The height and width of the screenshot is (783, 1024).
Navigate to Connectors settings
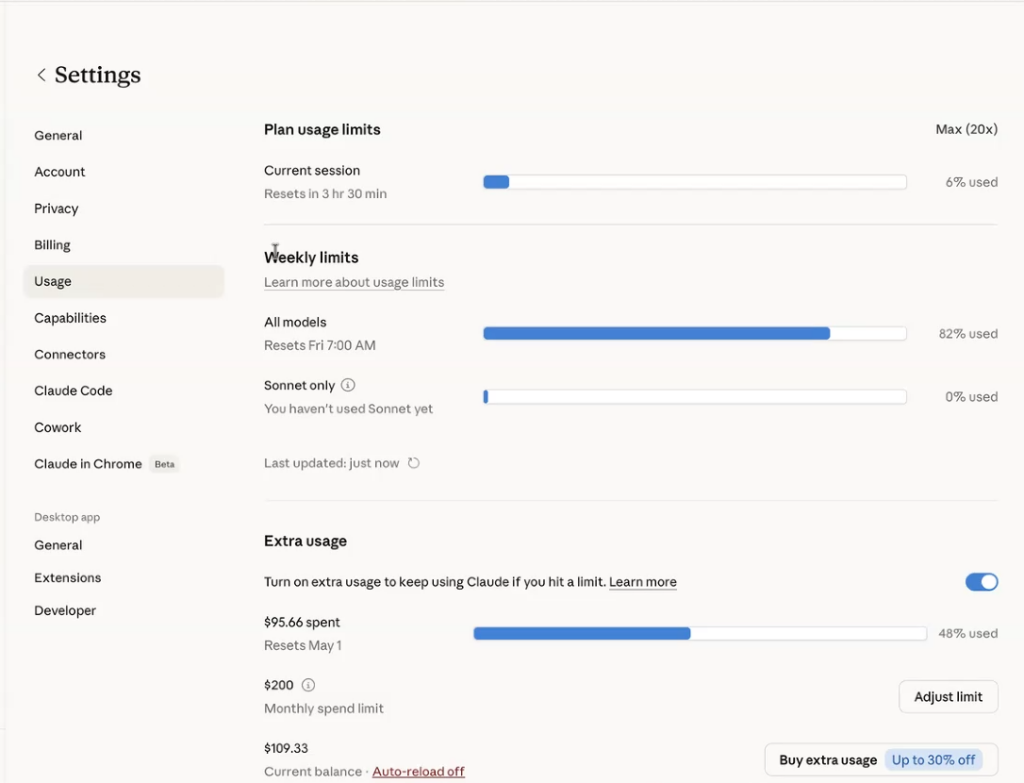coord(70,355)
